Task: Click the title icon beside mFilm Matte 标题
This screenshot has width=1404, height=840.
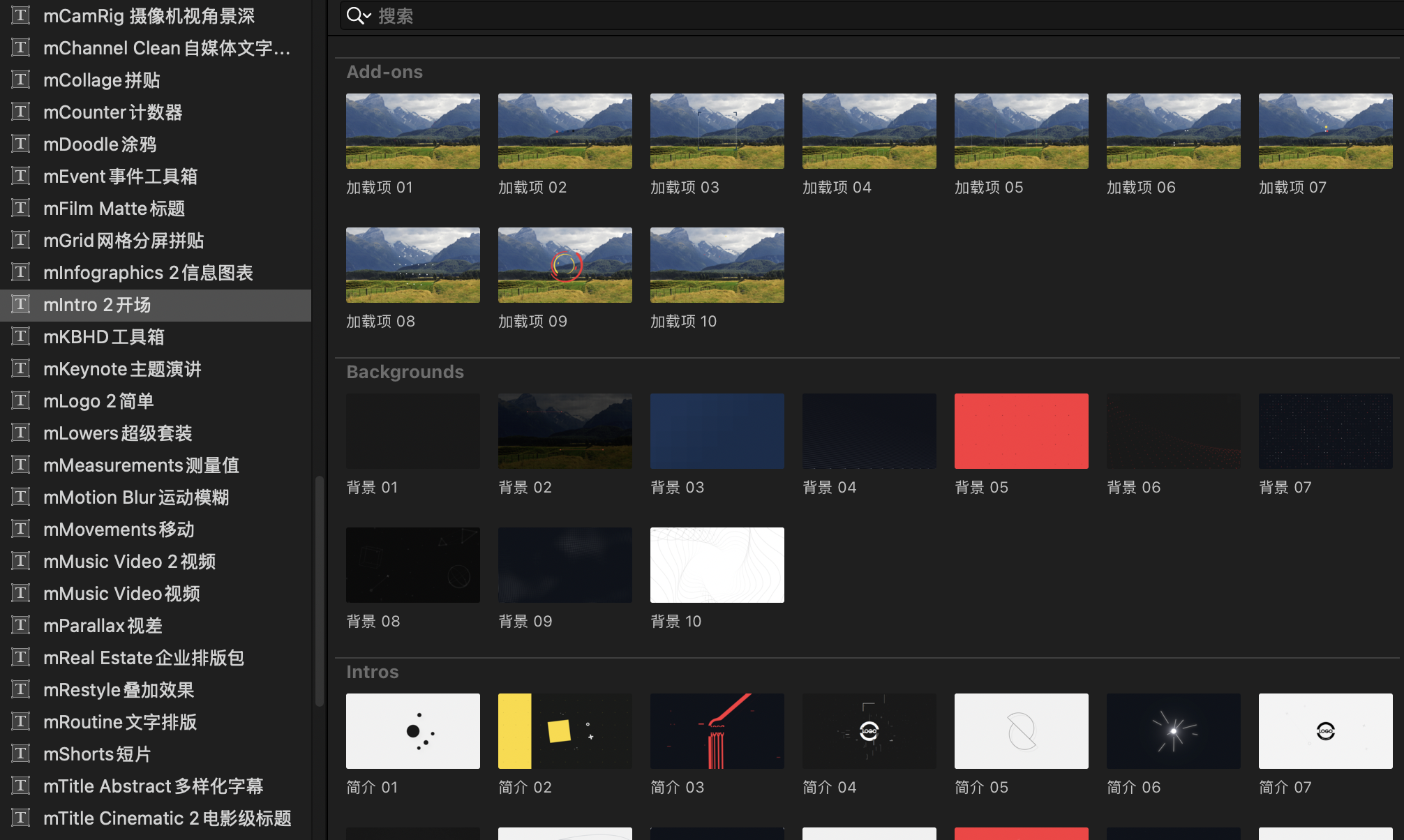Action: point(21,208)
